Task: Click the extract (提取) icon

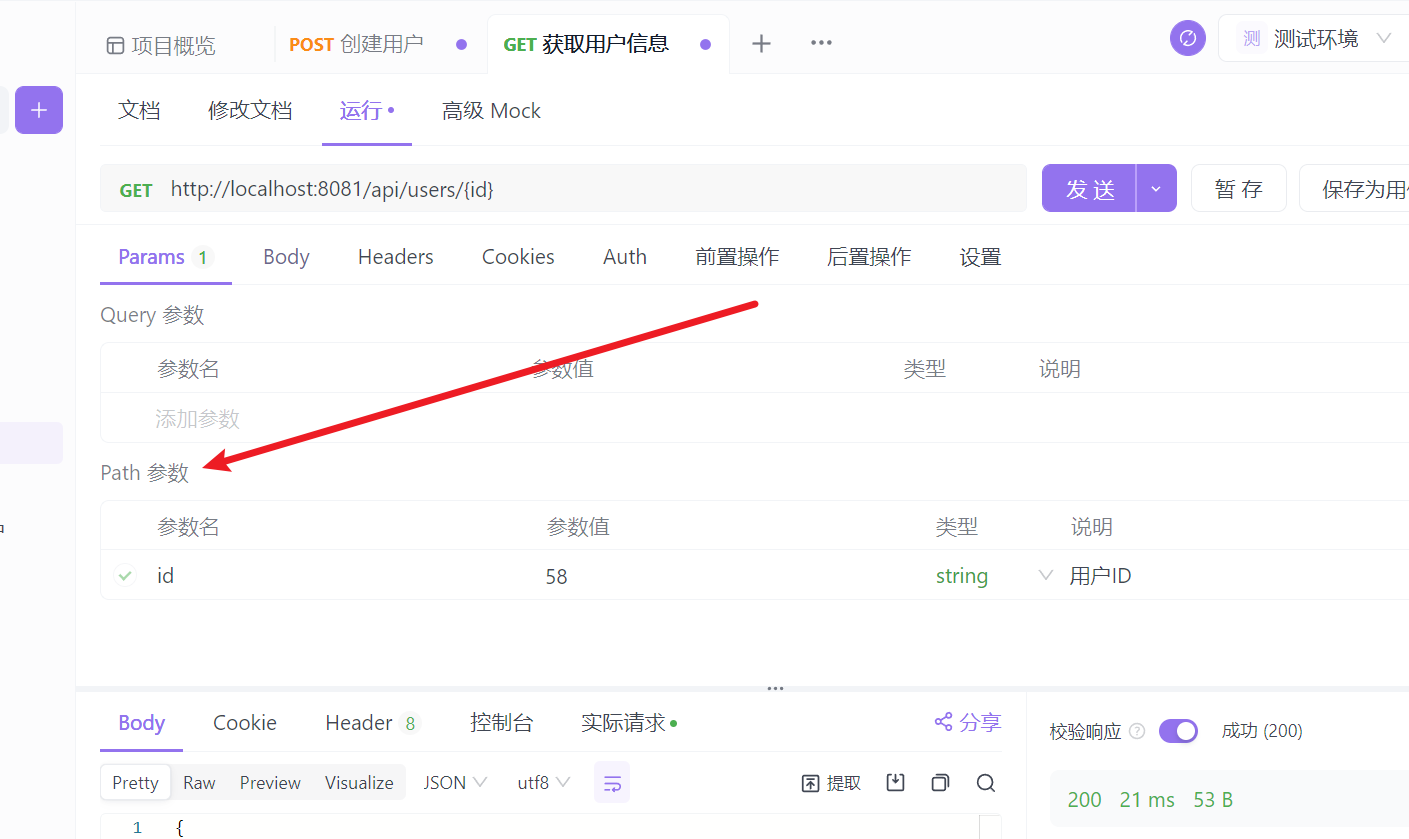Action: (811, 783)
